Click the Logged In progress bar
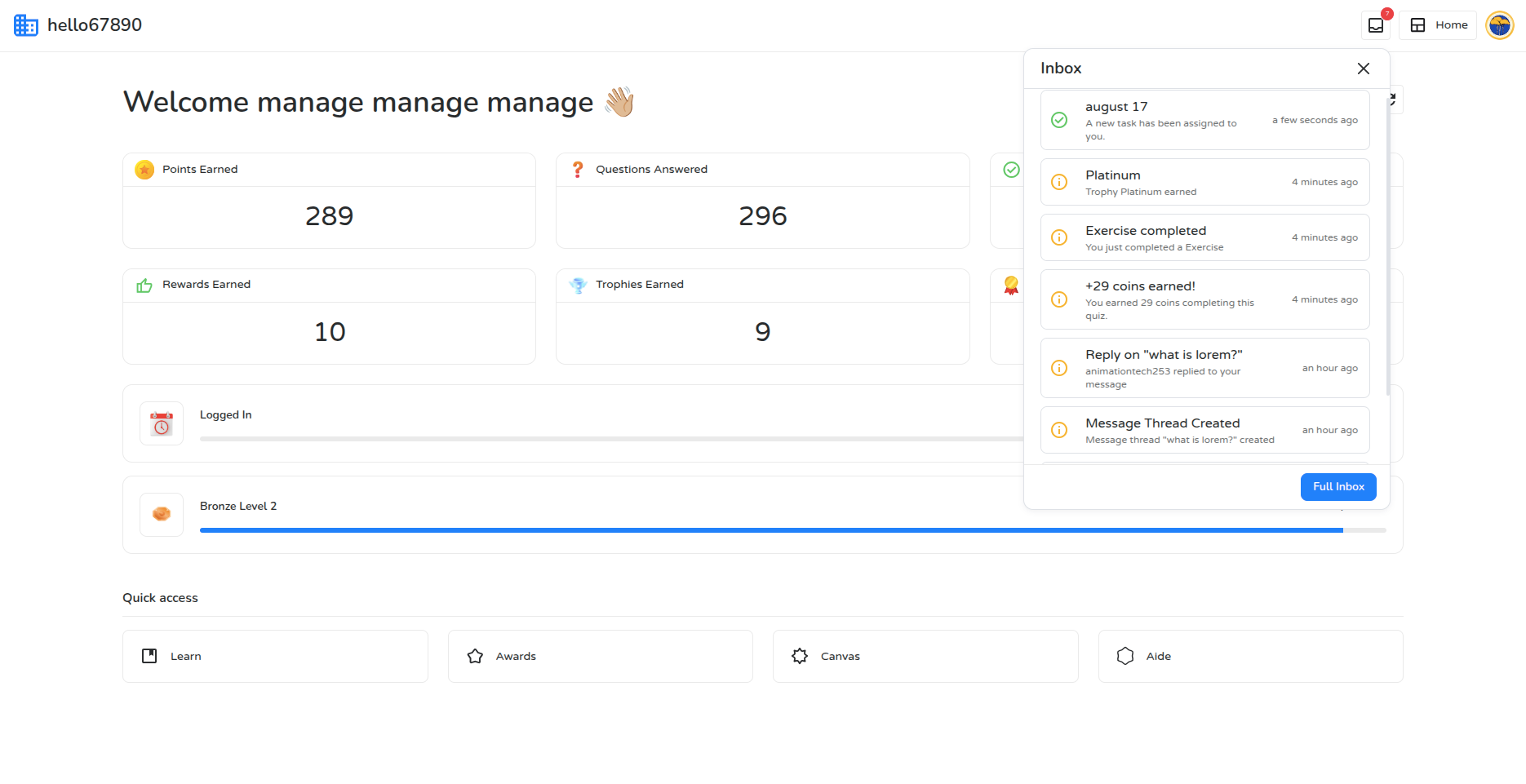 coord(611,439)
